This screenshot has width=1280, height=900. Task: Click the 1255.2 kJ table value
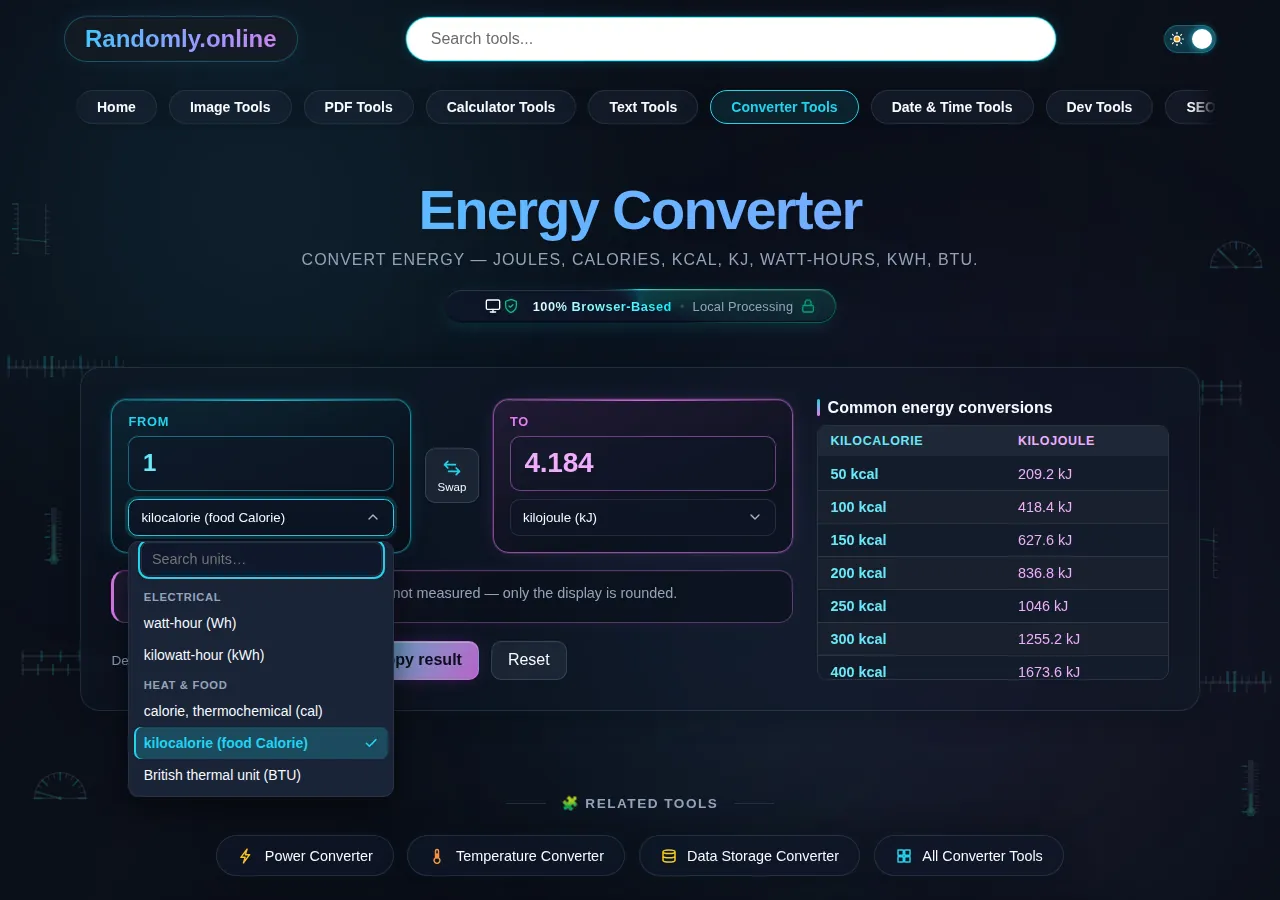point(1049,639)
